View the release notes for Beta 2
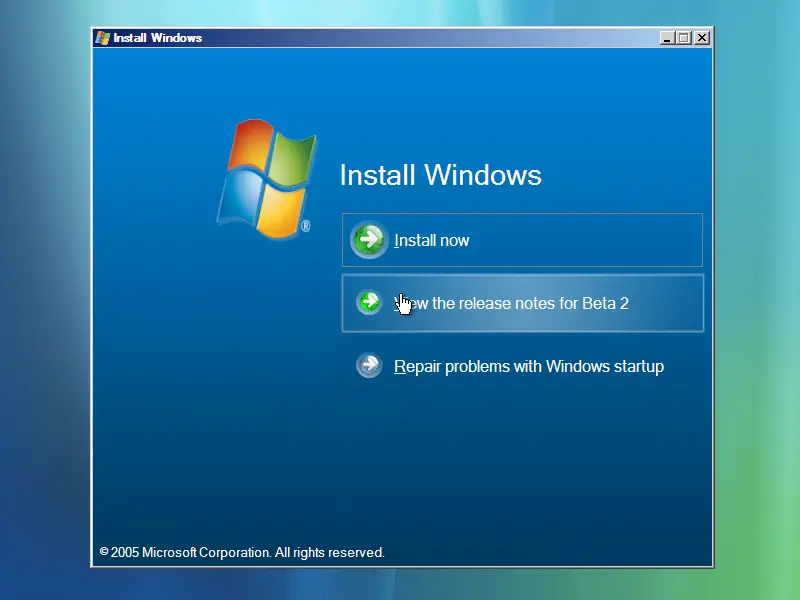Screen dimensions: 800x600 (522, 303)
